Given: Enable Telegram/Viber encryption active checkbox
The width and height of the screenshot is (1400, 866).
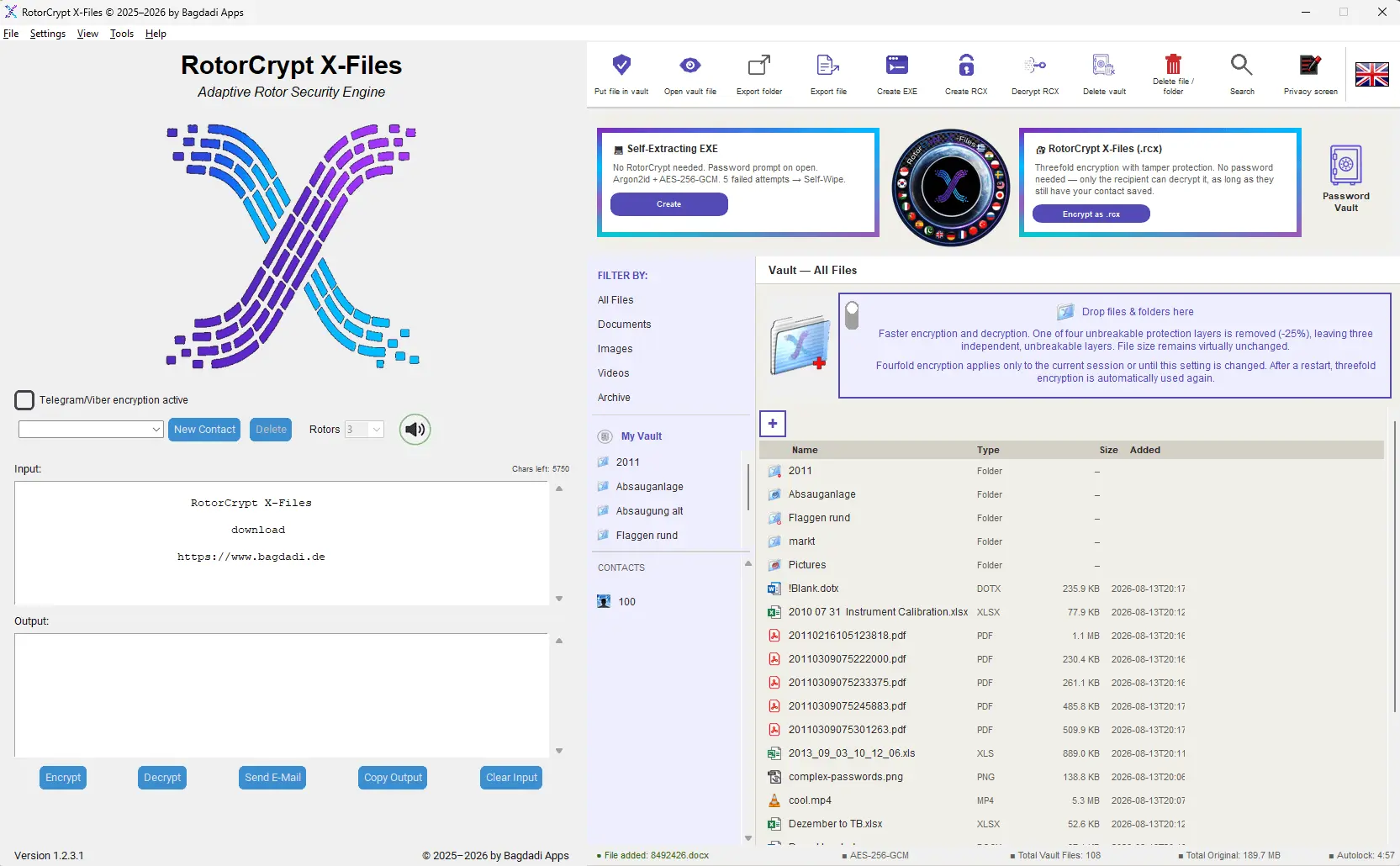Looking at the screenshot, I should [24, 400].
